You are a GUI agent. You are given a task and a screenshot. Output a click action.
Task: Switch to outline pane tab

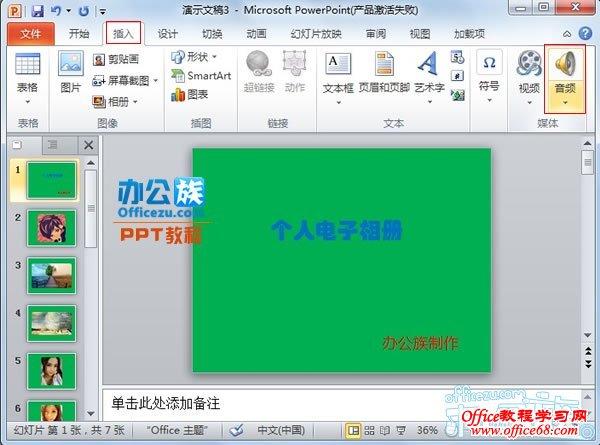point(52,145)
